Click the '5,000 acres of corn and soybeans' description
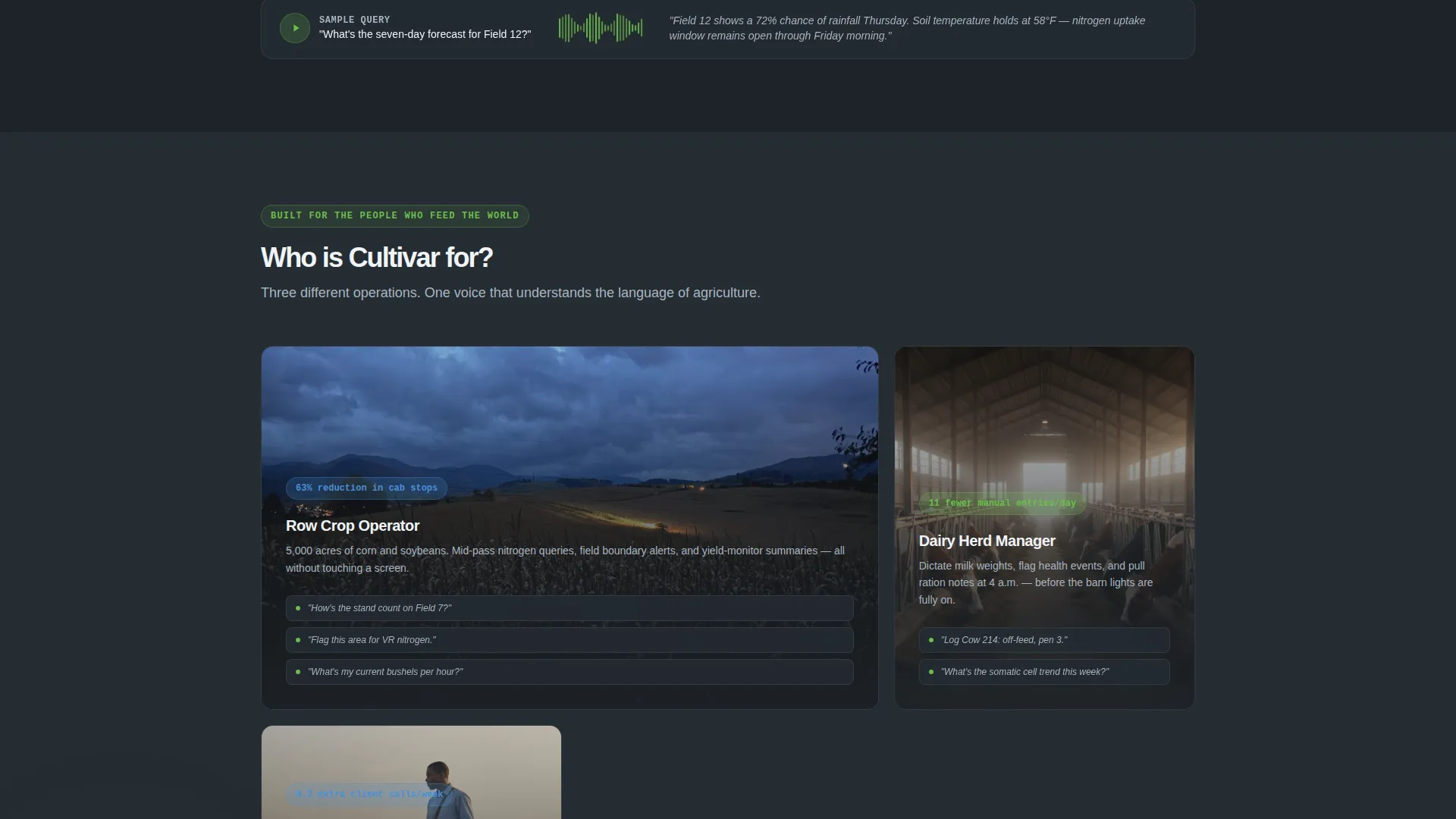Screen dimensions: 1456x819 point(565,560)
